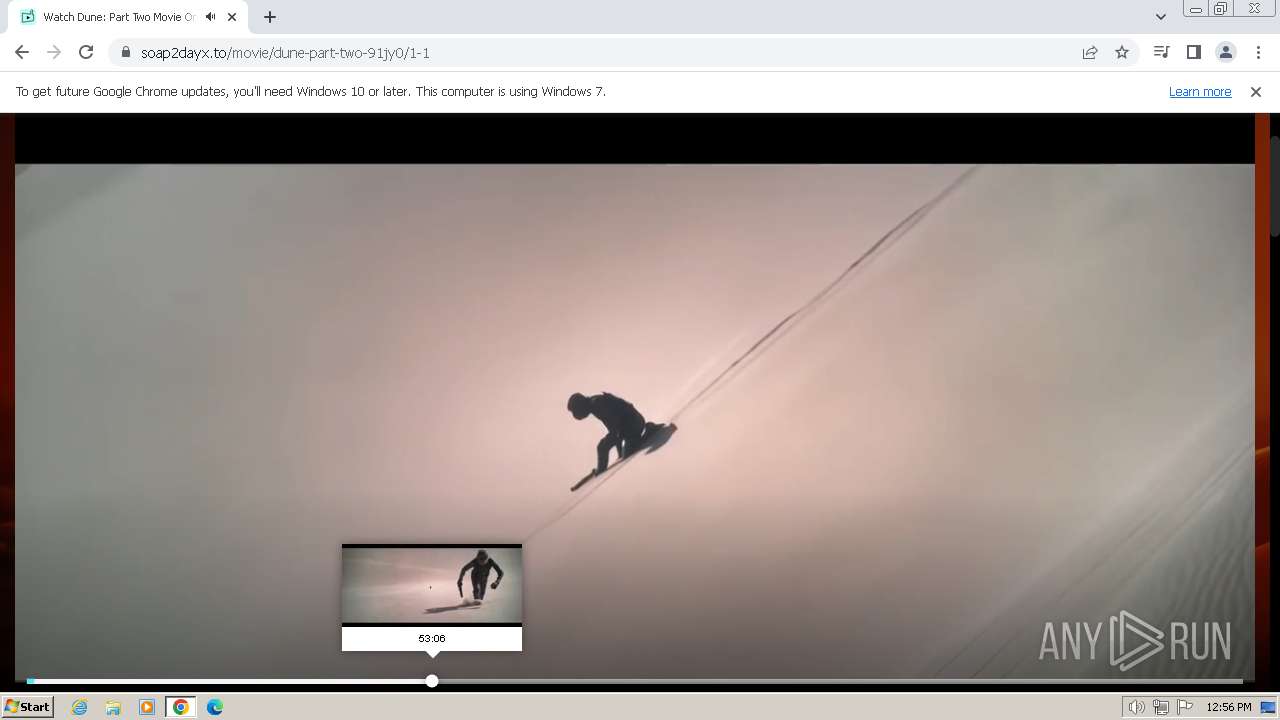Open the Chrome profile avatar
The width and height of the screenshot is (1280, 720).
click(1226, 53)
